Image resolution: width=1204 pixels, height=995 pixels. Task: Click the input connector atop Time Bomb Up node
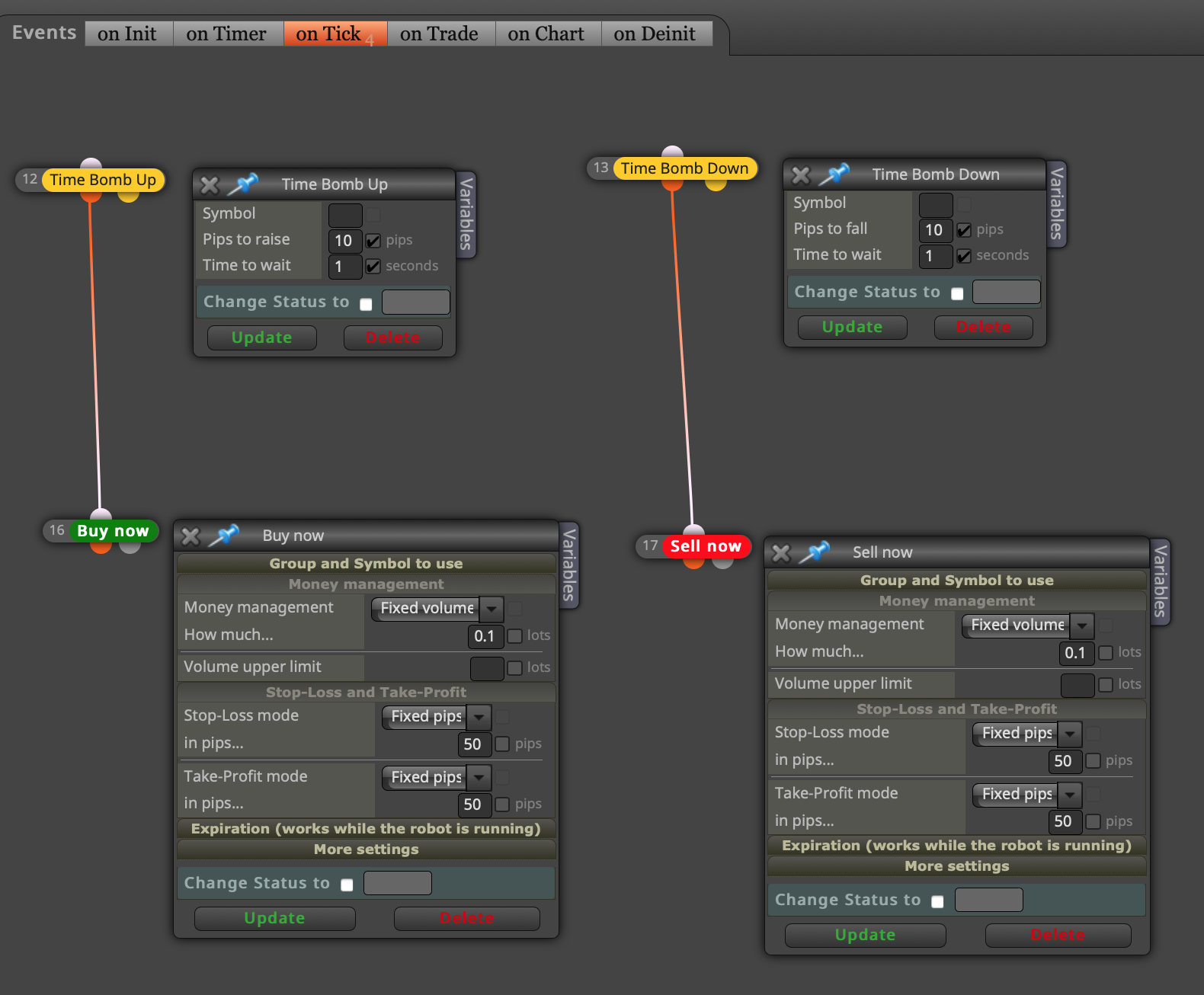pos(91,164)
